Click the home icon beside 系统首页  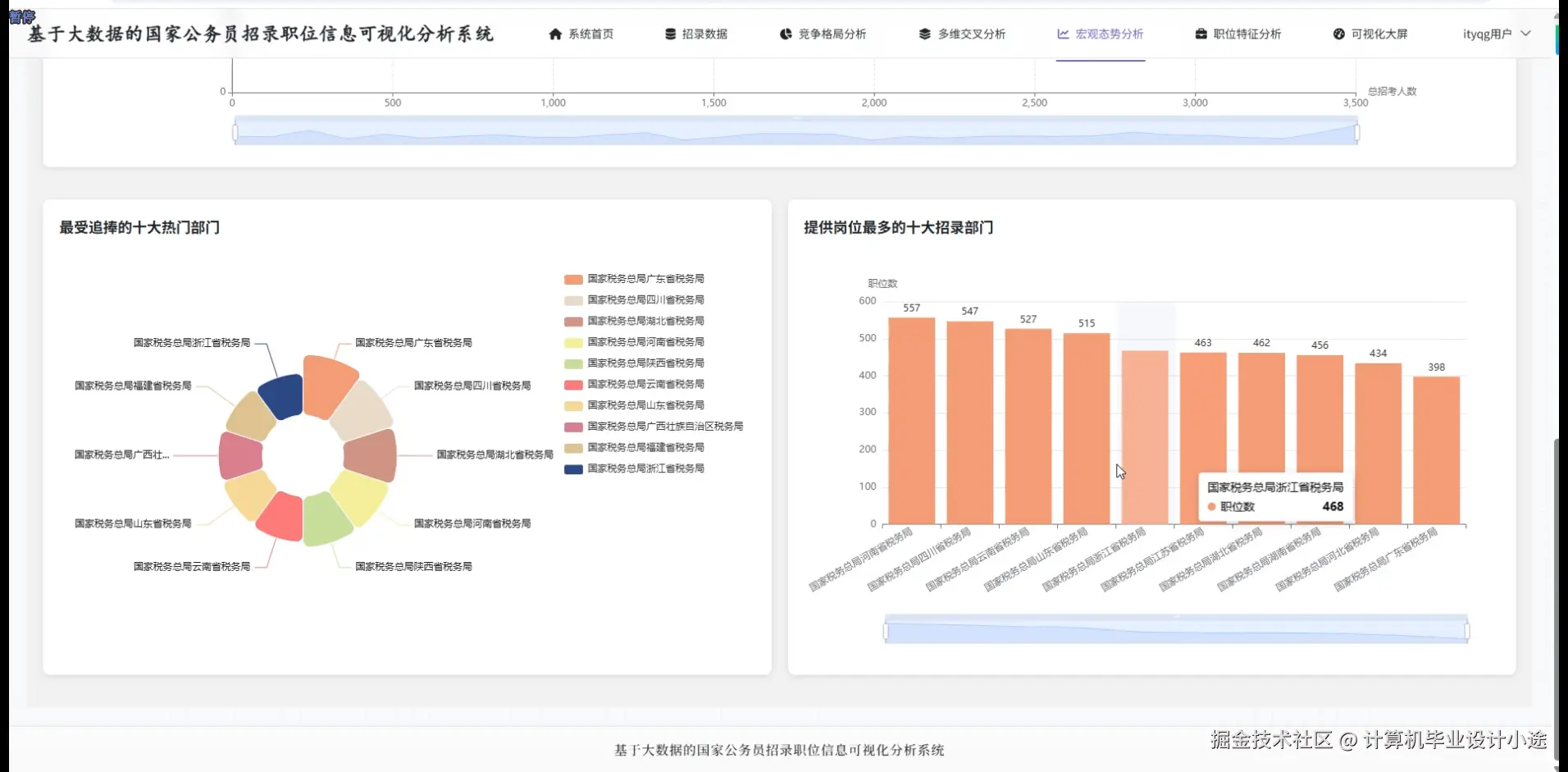click(555, 34)
